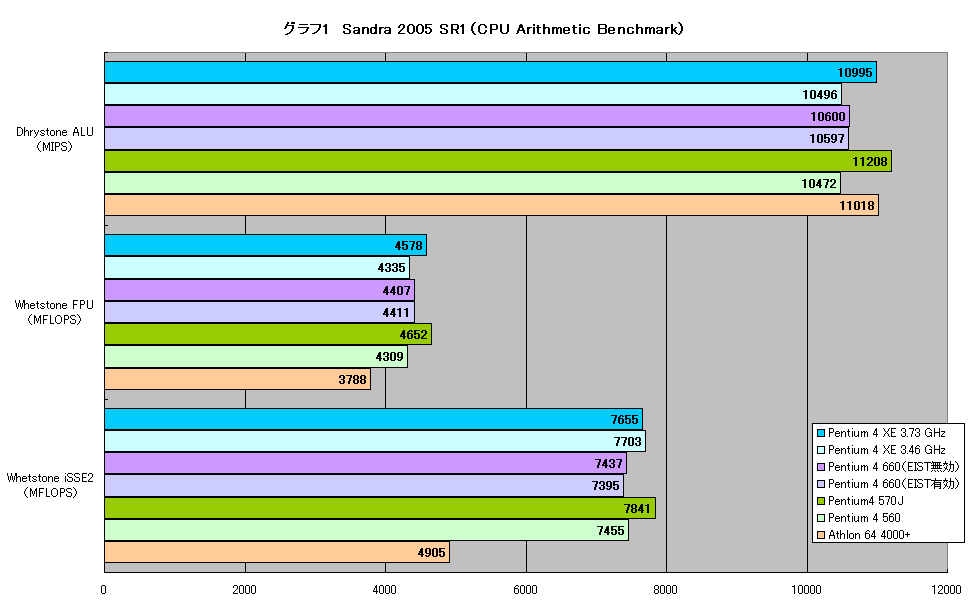Click the Dhrystone bar labeled 11208
Screen dimensions: 970x604
[x=498, y=162]
